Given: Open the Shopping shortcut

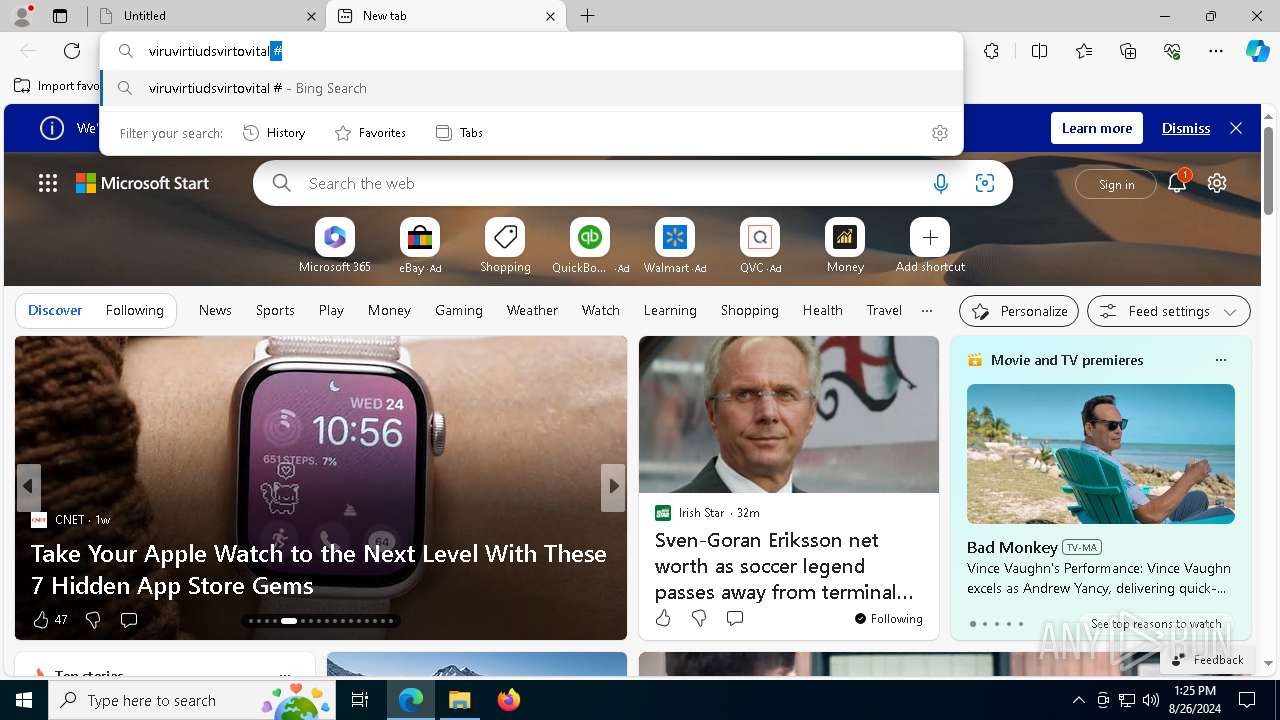Looking at the screenshot, I should point(505,246).
